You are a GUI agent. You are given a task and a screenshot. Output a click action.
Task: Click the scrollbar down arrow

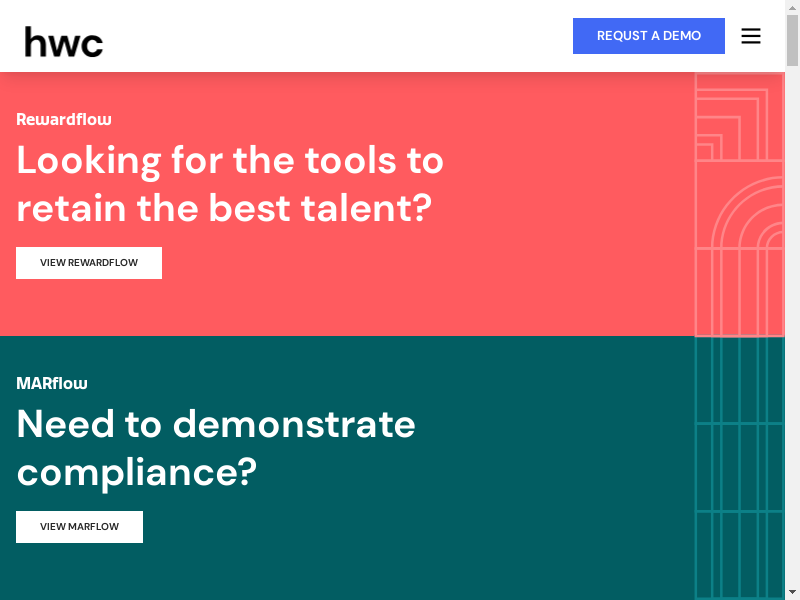792,591
